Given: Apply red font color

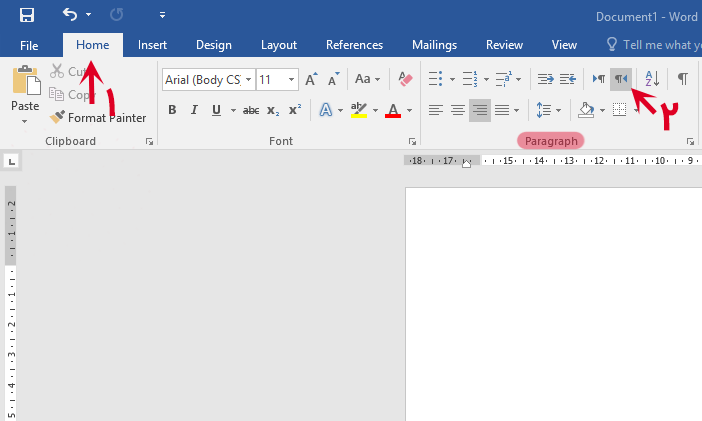Looking at the screenshot, I should (x=393, y=110).
